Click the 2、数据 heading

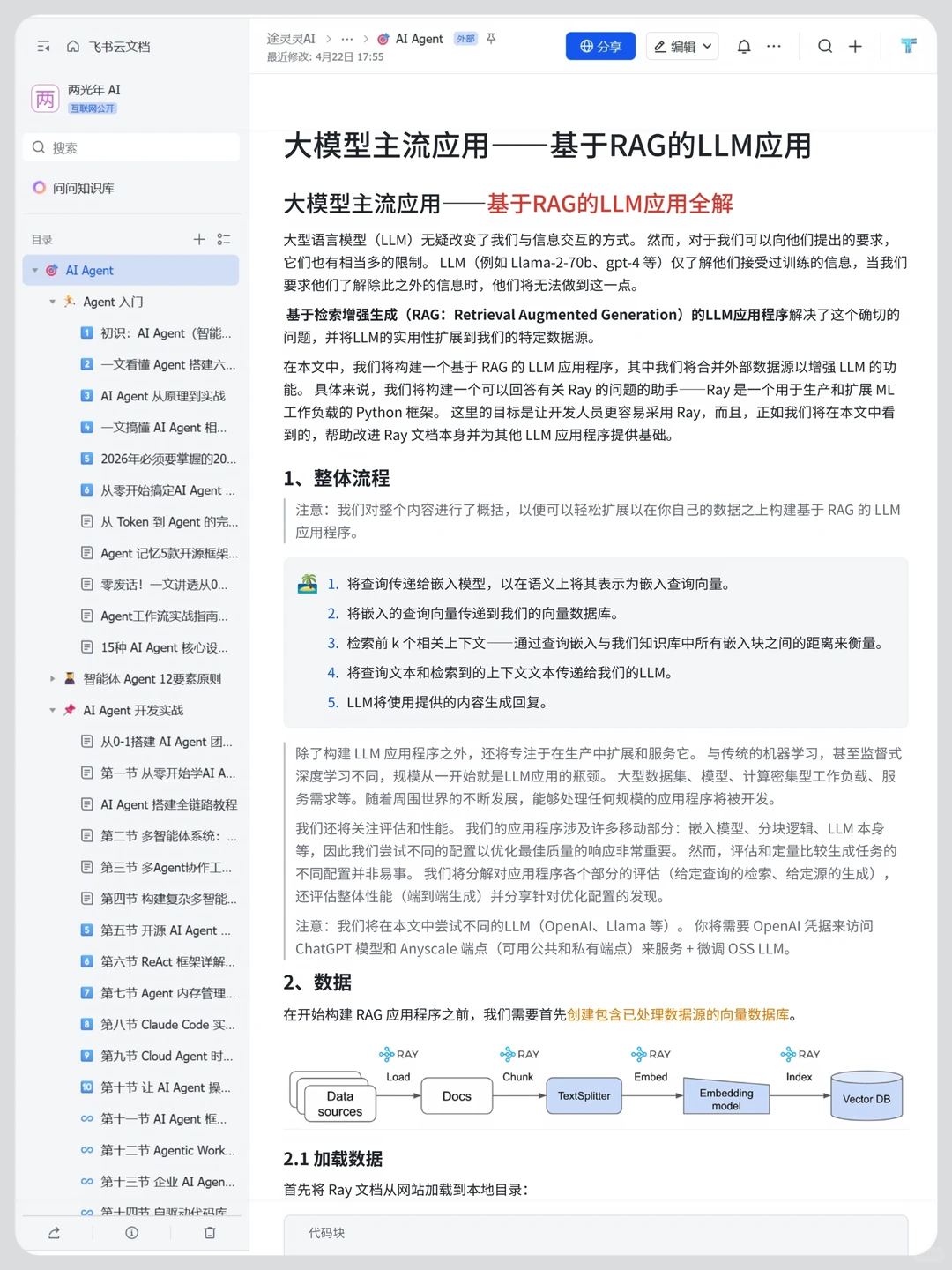click(x=317, y=982)
